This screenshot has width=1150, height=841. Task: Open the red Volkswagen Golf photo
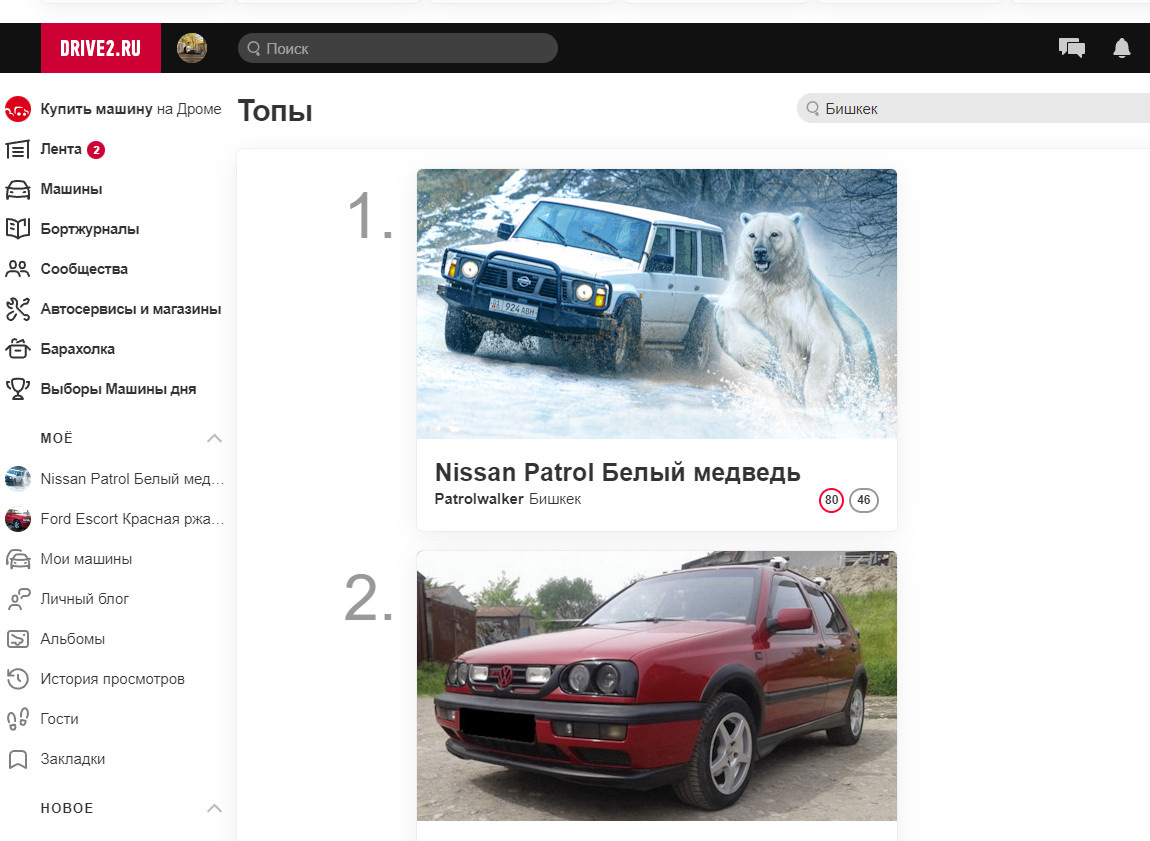(x=656, y=686)
